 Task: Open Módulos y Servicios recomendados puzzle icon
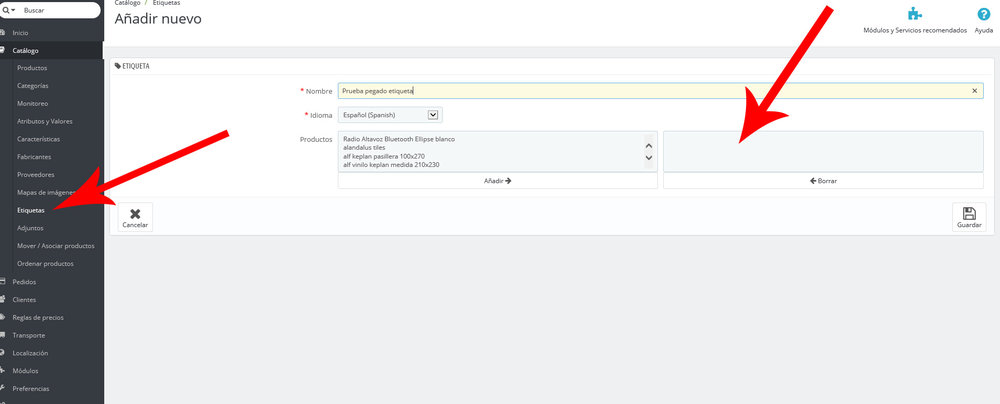[914, 15]
